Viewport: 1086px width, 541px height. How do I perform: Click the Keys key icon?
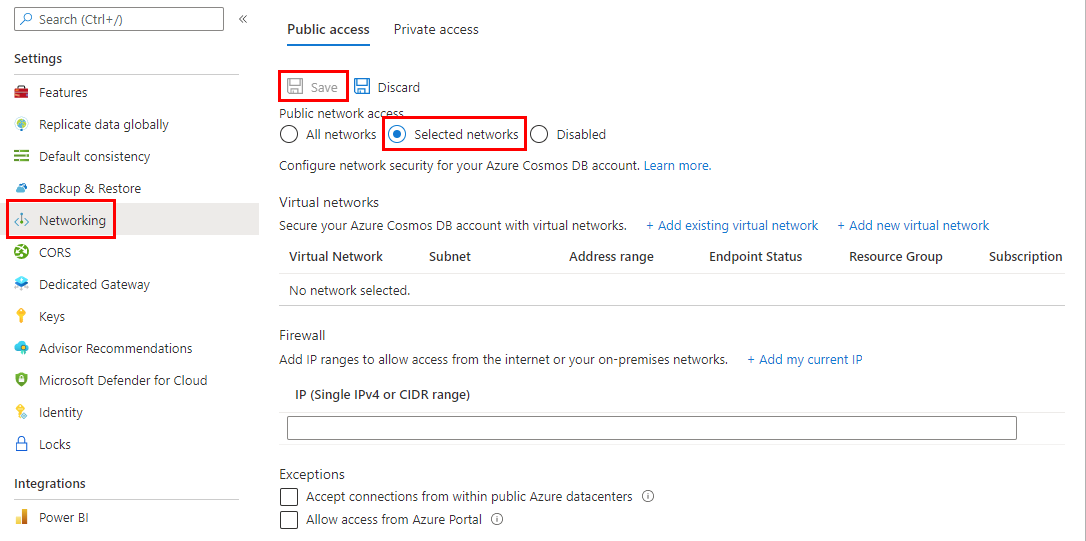tap(22, 316)
